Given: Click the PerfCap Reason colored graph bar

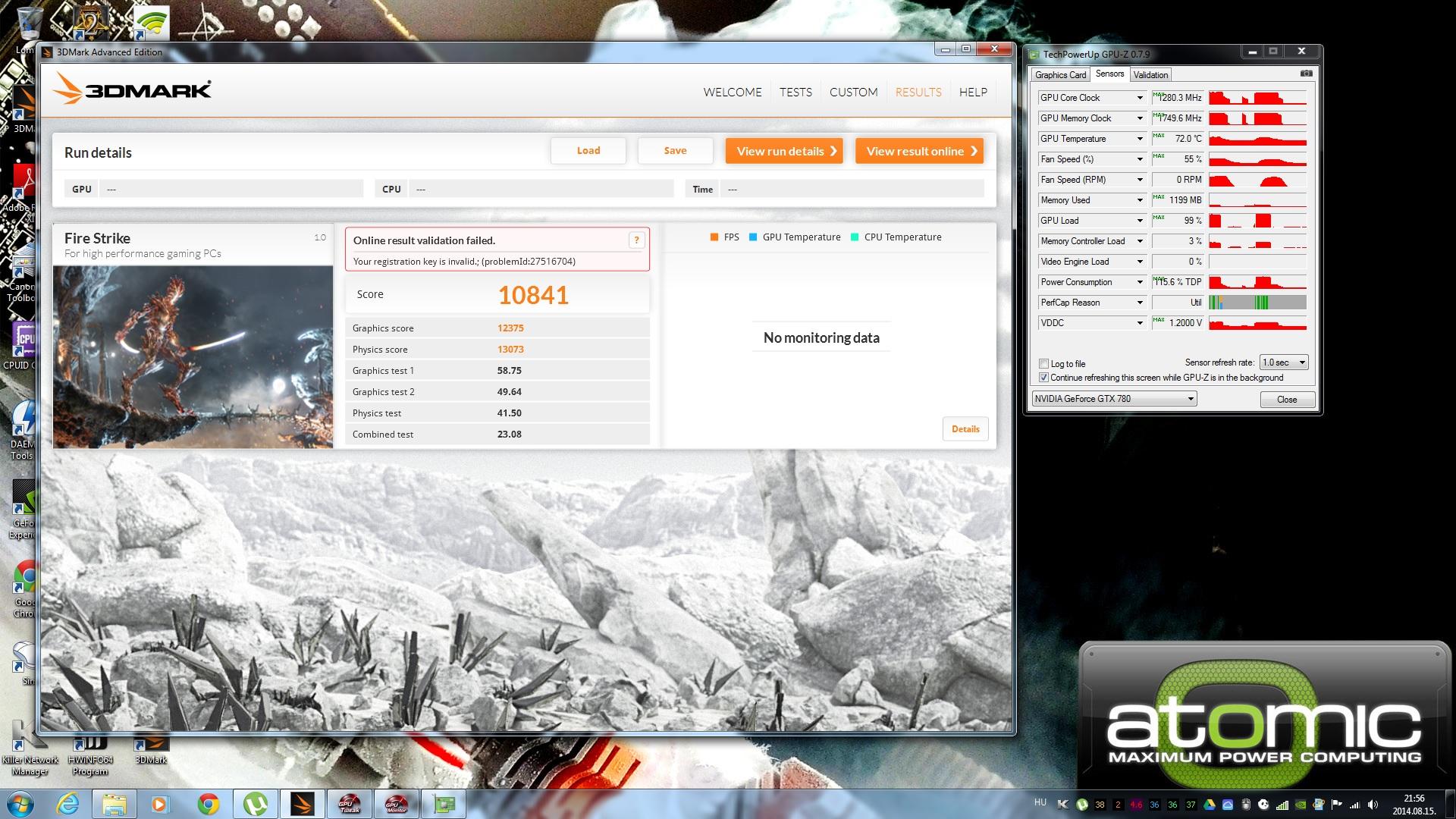Looking at the screenshot, I should coord(1257,303).
